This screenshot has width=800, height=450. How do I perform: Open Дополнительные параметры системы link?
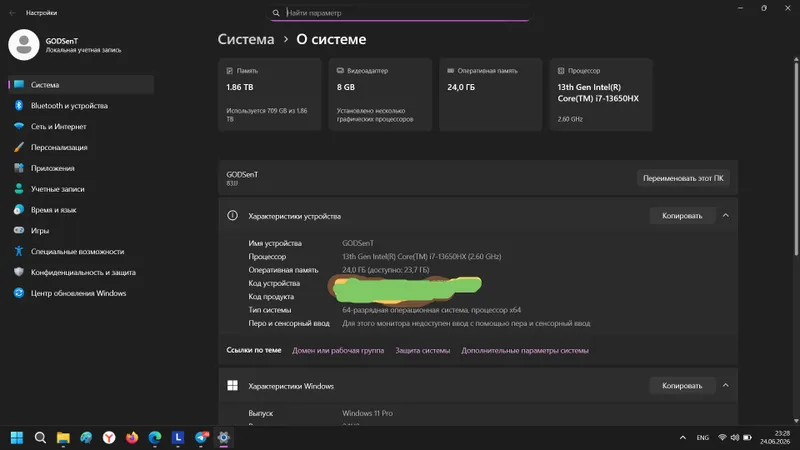click(x=525, y=351)
